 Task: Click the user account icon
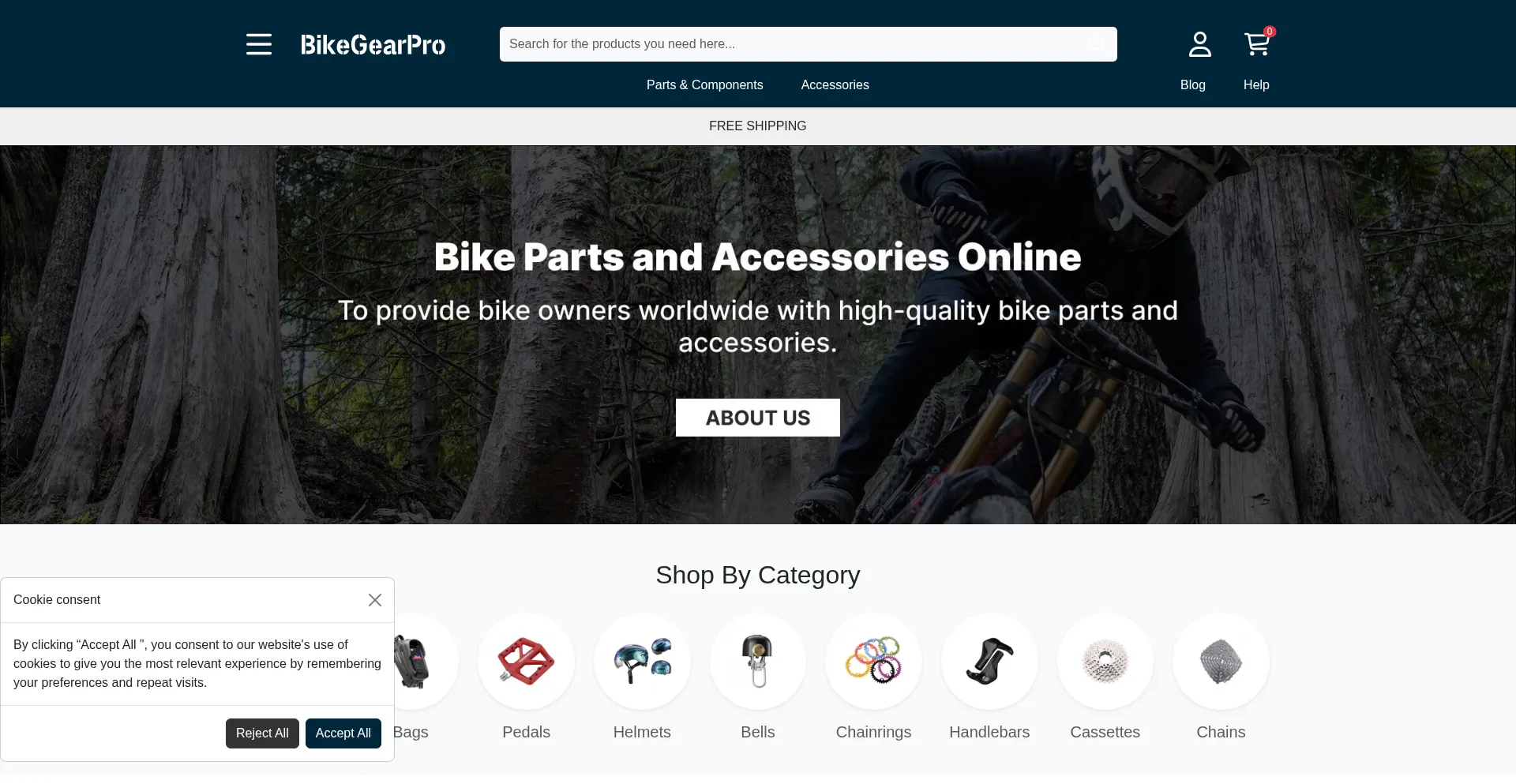click(x=1200, y=44)
